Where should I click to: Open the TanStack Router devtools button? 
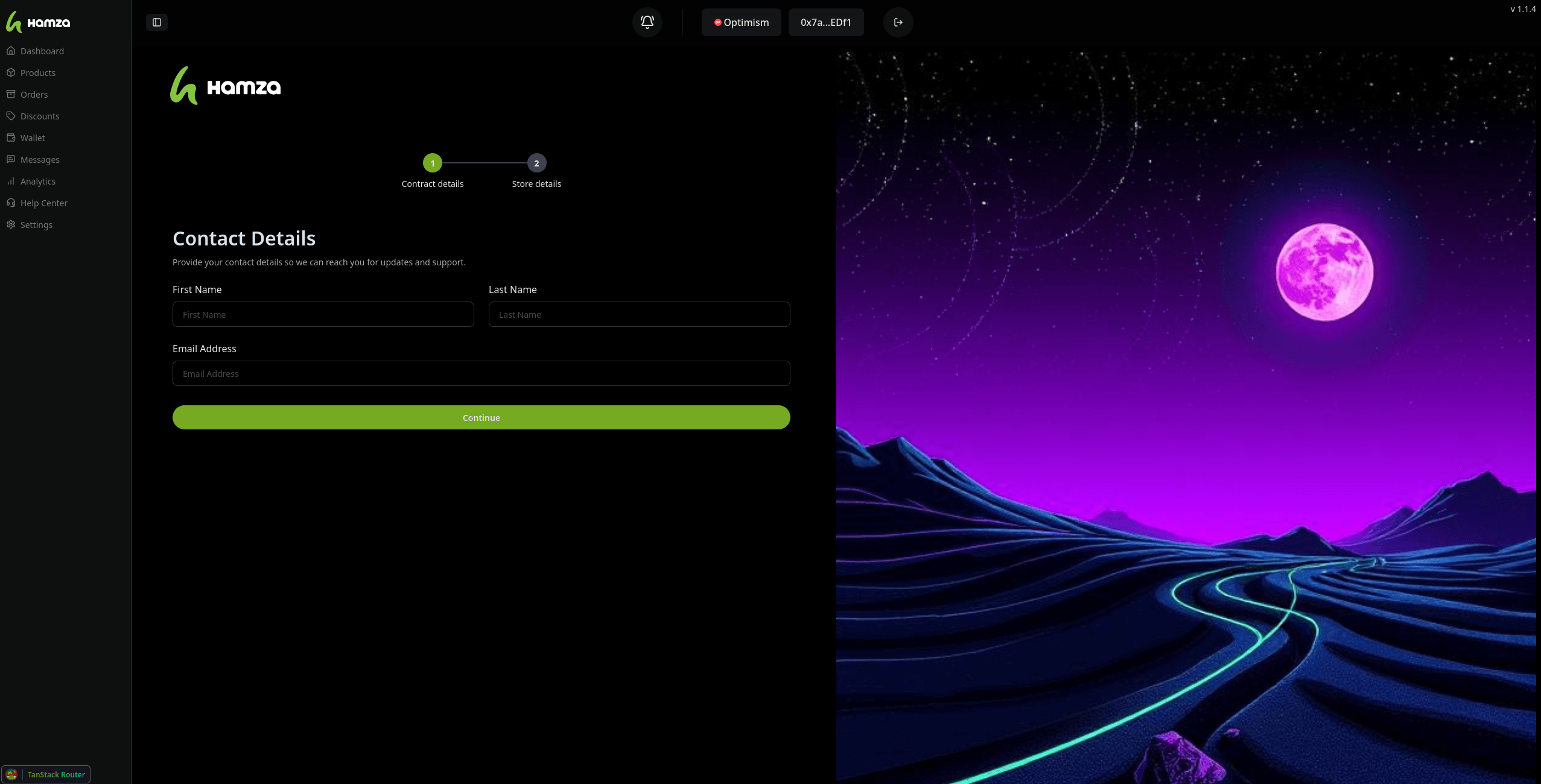(46, 774)
